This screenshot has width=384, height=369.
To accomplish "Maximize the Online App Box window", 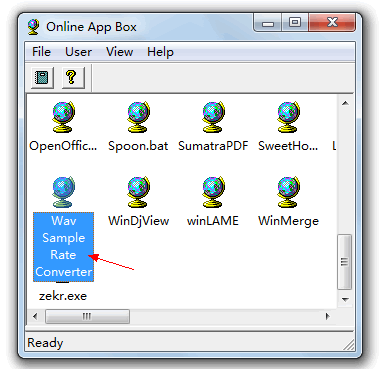I will [295, 23].
